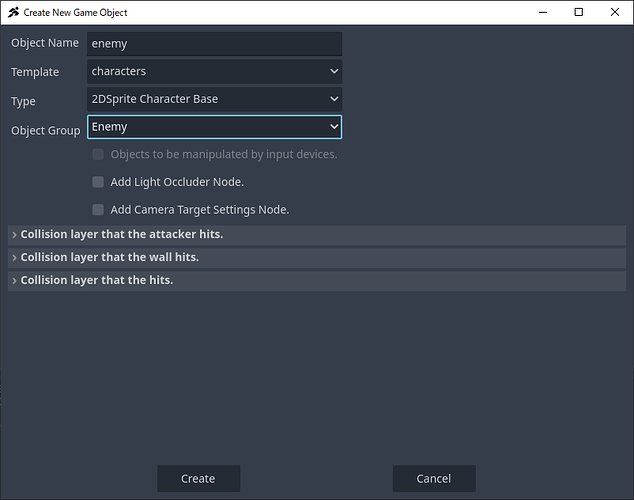The width and height of the screenshot is (634, 500).
Task: Open the Template dropdown showing characters
Action: [214, 72]
